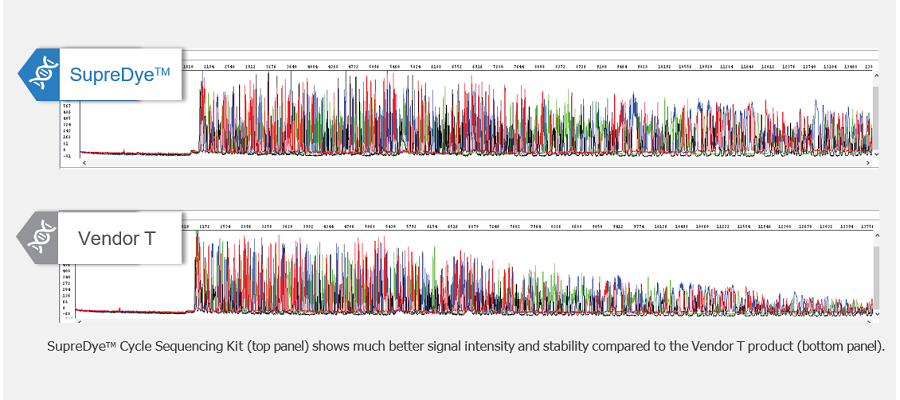Viewport: 900px width, 400px height.
Task: Click left scroll arrow under SupreDye chromatogram
Action: pos(84,163)
